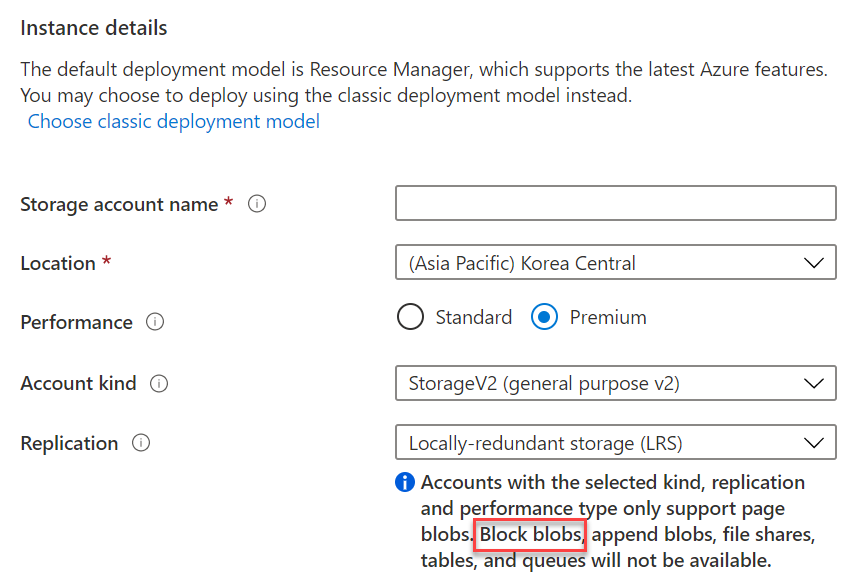
Task: Expand the Account kind dropdown
Action: pos(616,383)
